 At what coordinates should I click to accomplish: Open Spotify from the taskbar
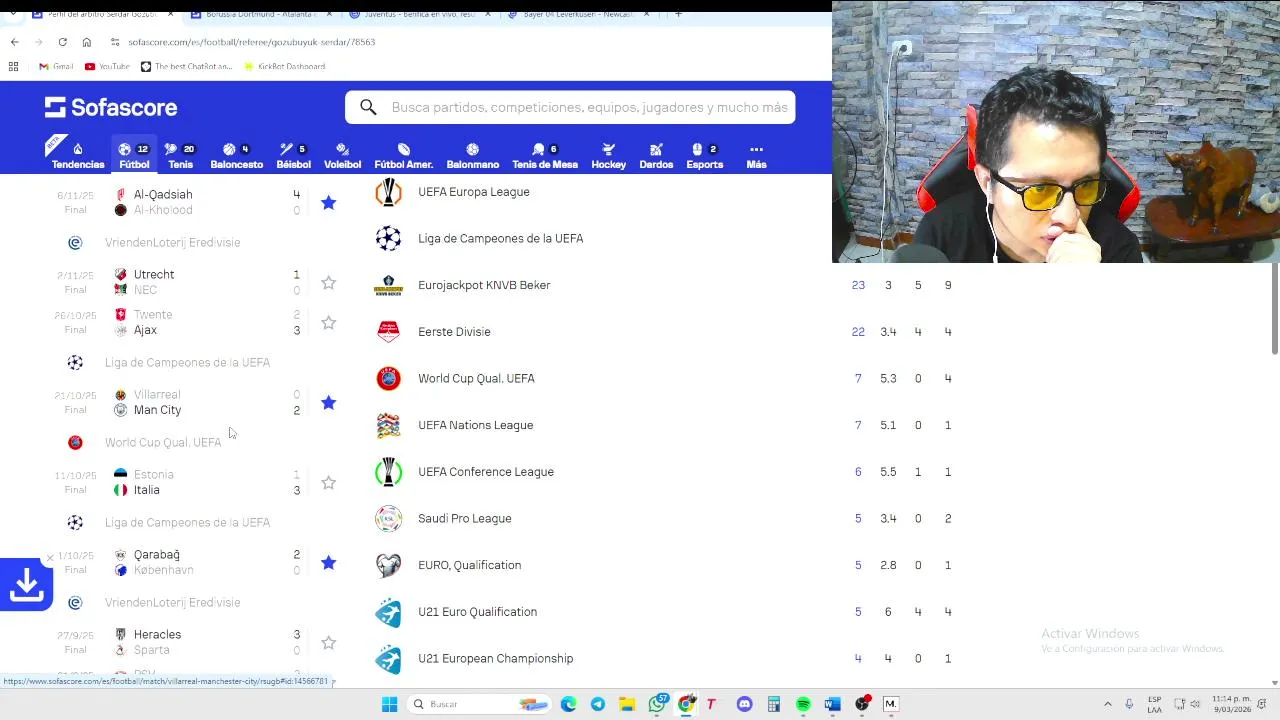803,704
